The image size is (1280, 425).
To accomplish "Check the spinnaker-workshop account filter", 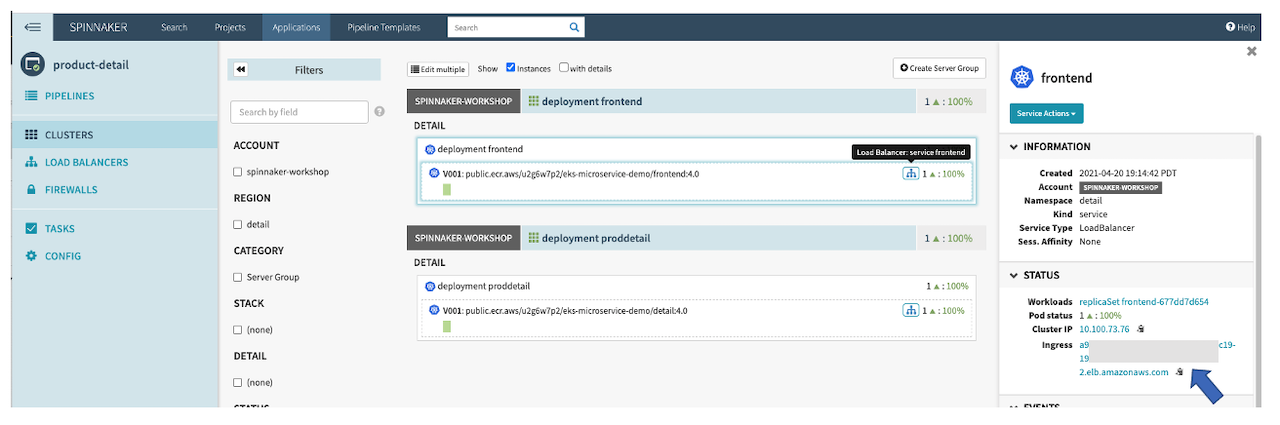I will coord(237,172).
